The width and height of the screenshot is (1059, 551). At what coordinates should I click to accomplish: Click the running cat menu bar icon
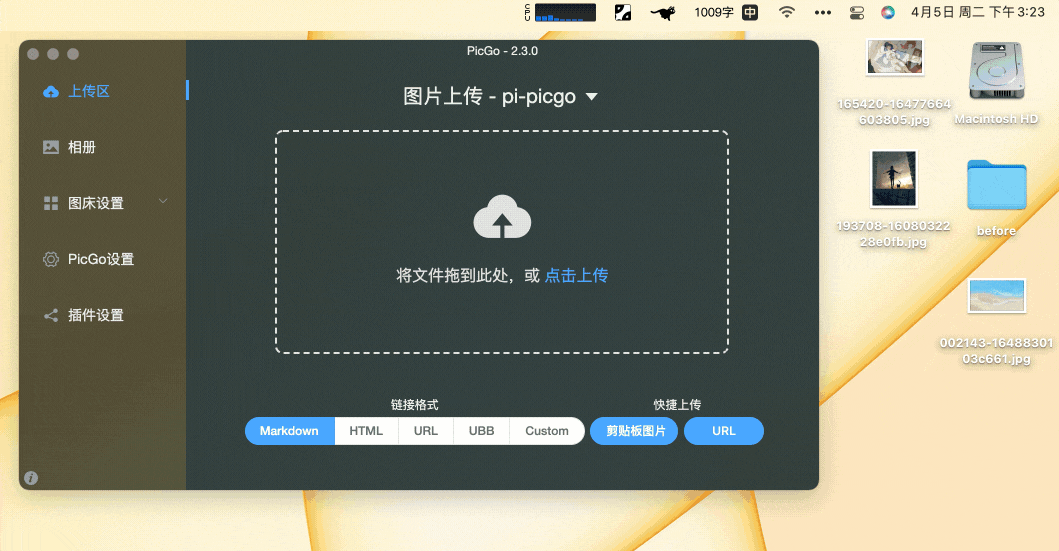click(x=663, y=12)
